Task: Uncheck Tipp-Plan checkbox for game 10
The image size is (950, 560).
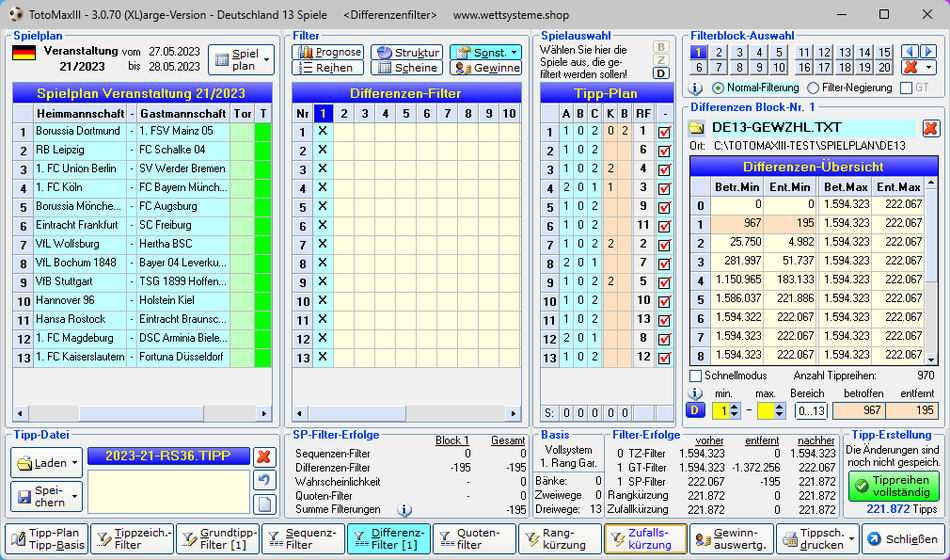Action: [664, 301]
